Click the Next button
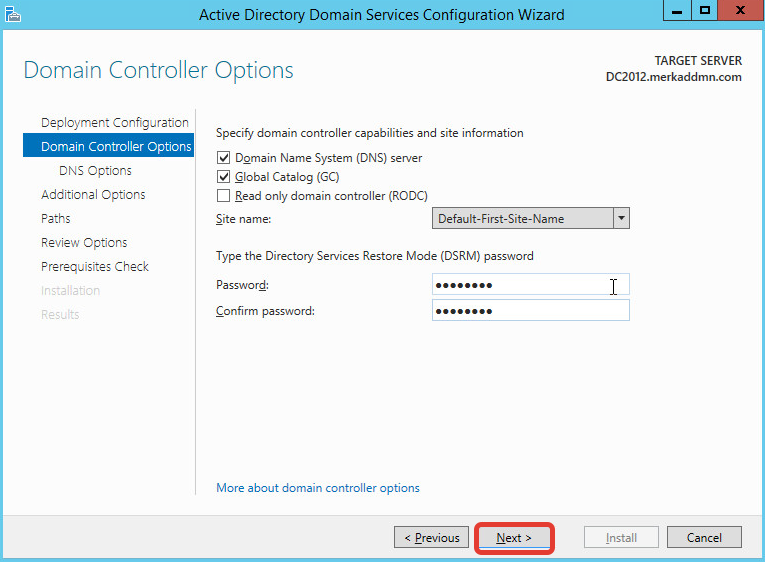The image size is (765, 562). 514,538
